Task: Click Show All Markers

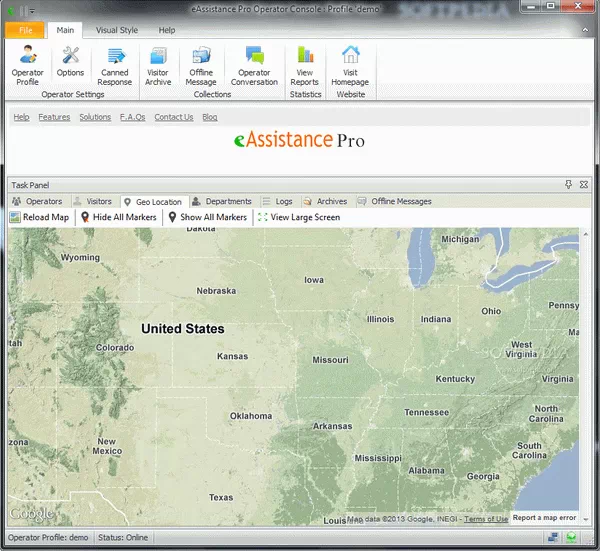Action: (x=208, y=217)
